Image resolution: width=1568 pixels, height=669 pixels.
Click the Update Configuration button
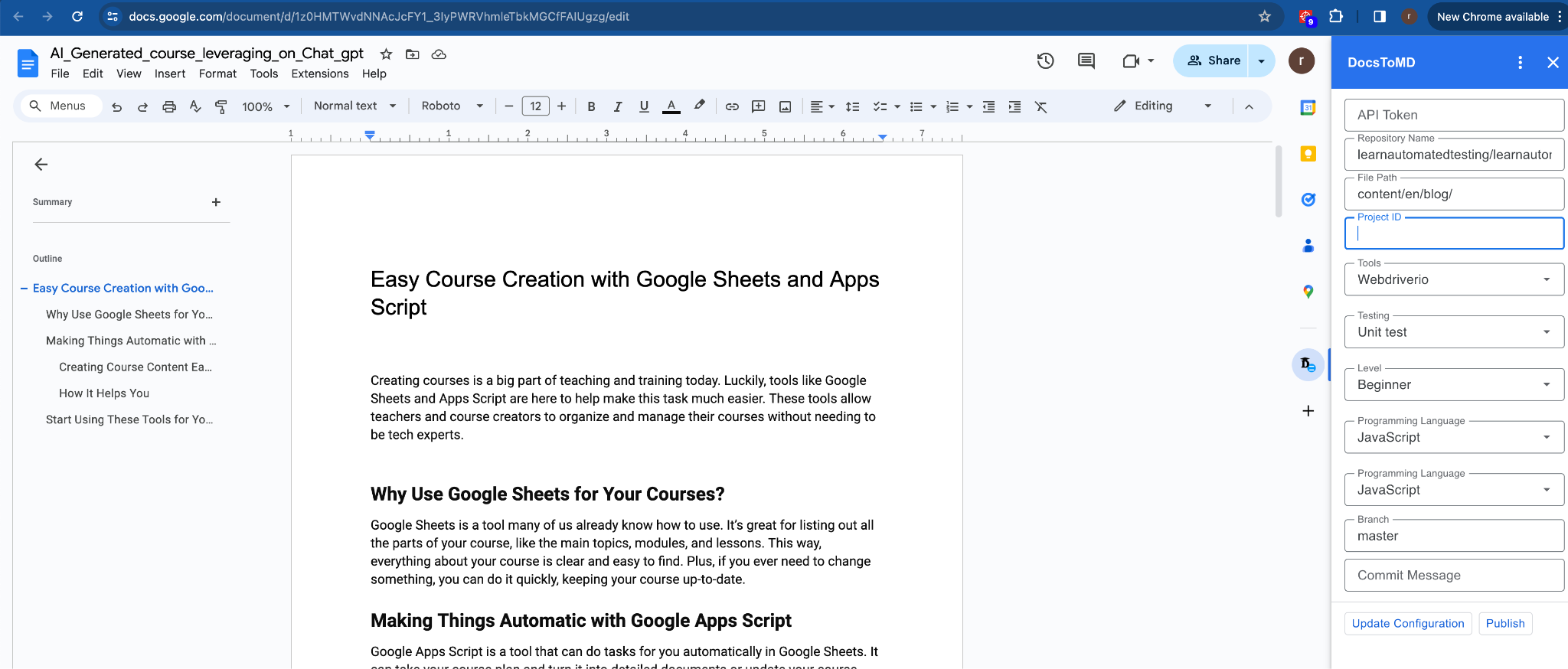[x=1407, y=624]
